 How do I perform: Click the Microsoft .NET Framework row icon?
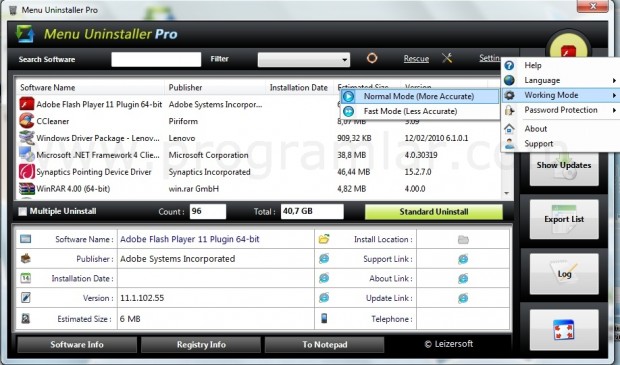point(26,155)
